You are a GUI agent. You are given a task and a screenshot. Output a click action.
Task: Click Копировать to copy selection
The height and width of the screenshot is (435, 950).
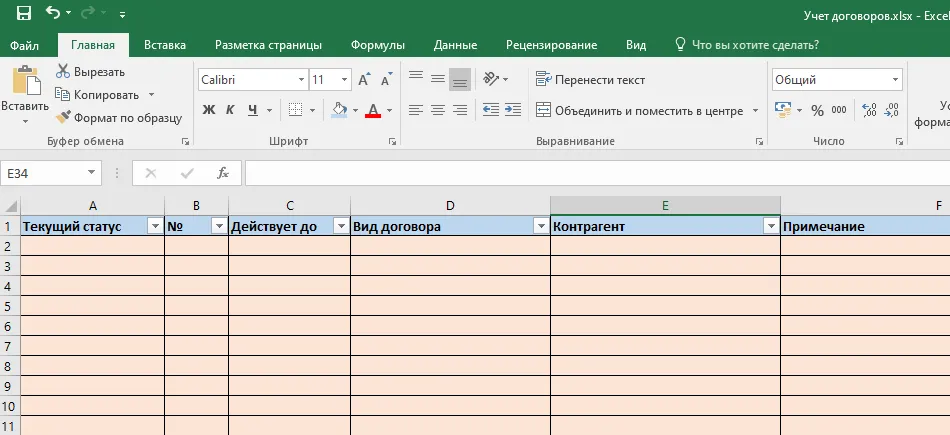click(97, 95)
